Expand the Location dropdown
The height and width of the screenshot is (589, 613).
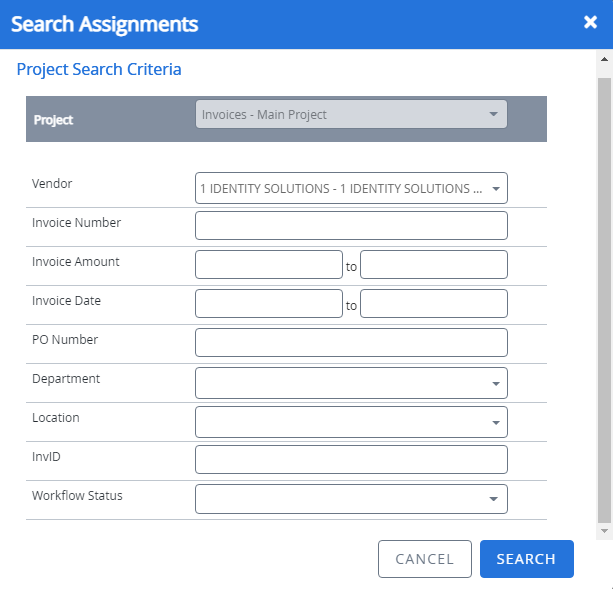tap(351, 422)
